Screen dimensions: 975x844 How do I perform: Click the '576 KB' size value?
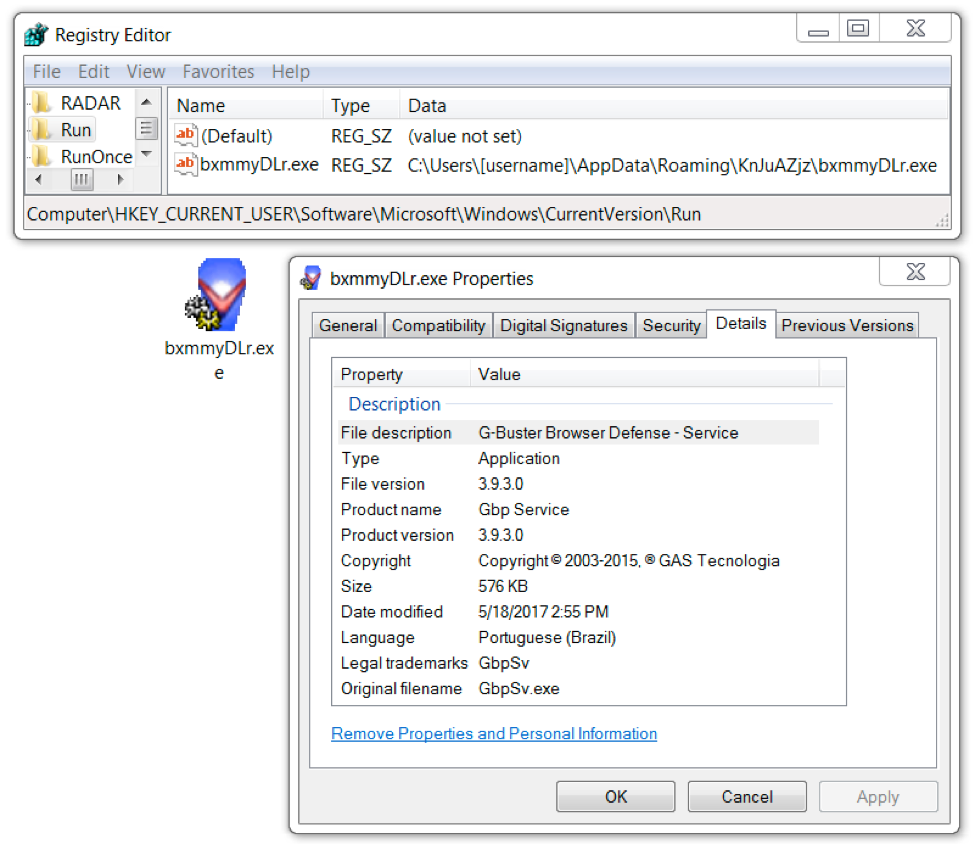click(502, 586)
